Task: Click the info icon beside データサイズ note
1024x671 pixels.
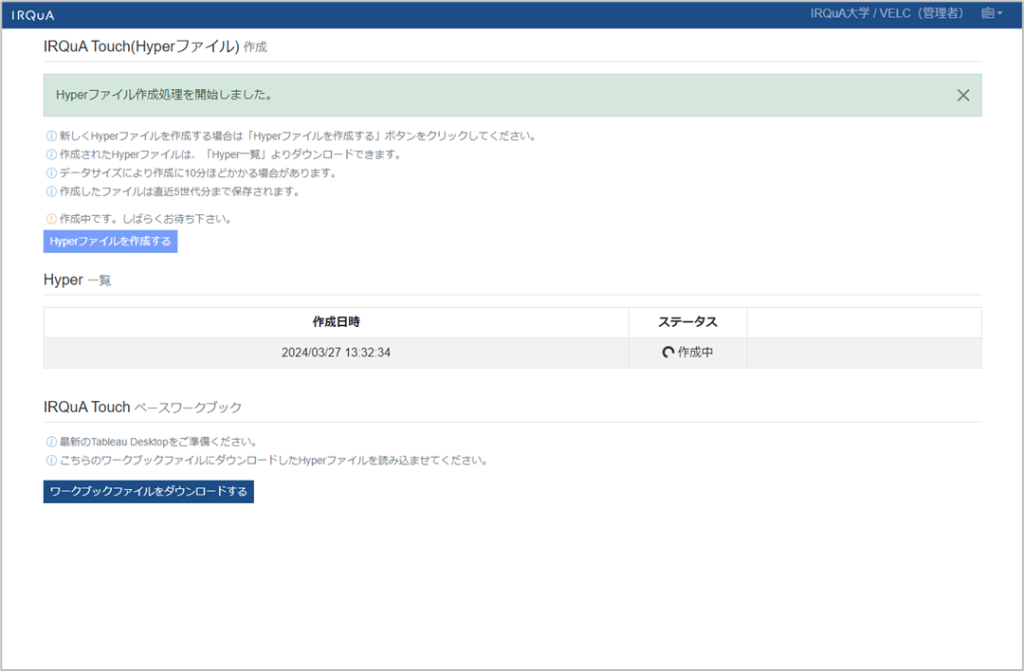Action: pyautogui.click(x=52, y=173)
